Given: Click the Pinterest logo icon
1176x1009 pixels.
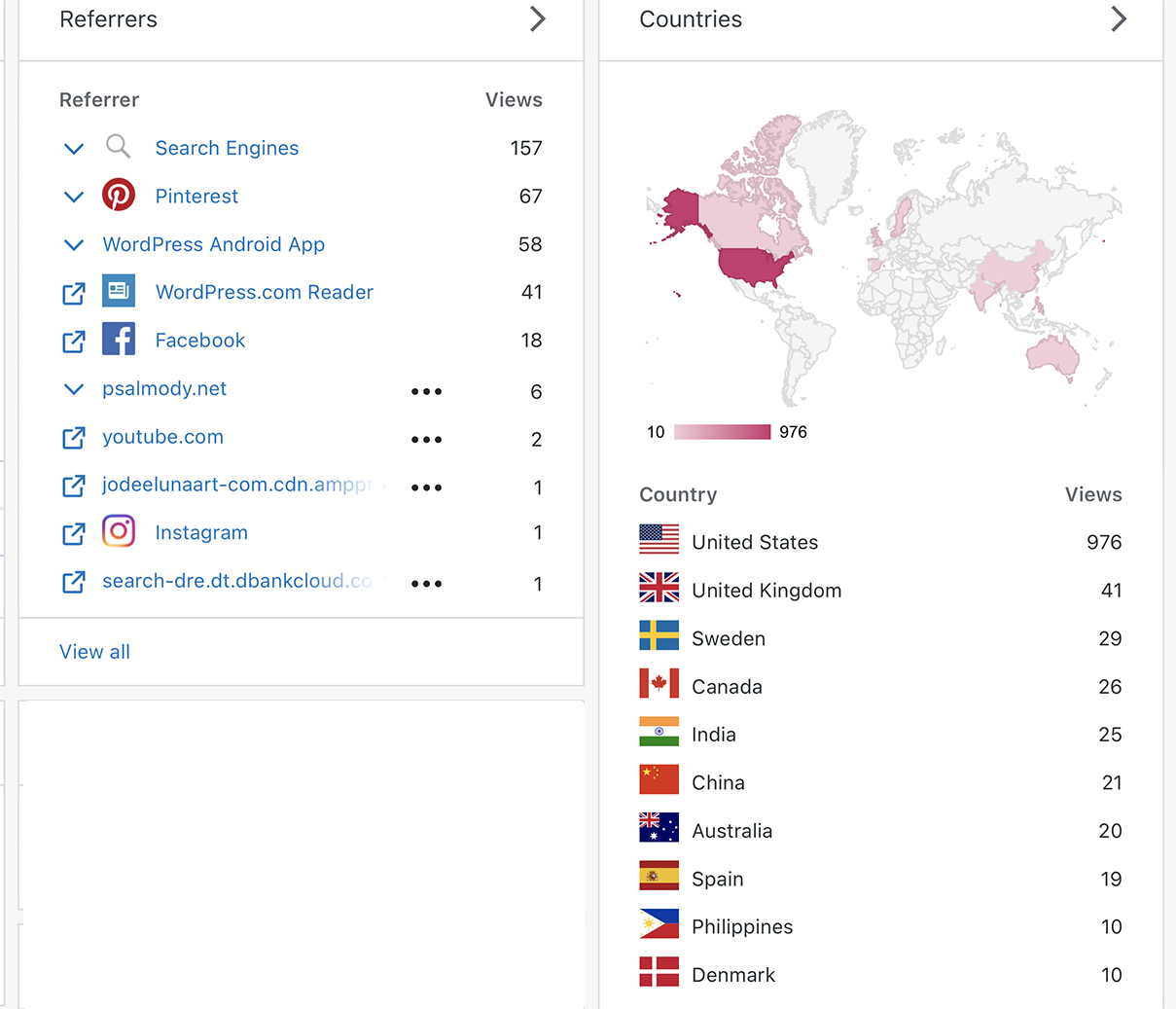Looking at the screenshot, I should tap(119, 196).
